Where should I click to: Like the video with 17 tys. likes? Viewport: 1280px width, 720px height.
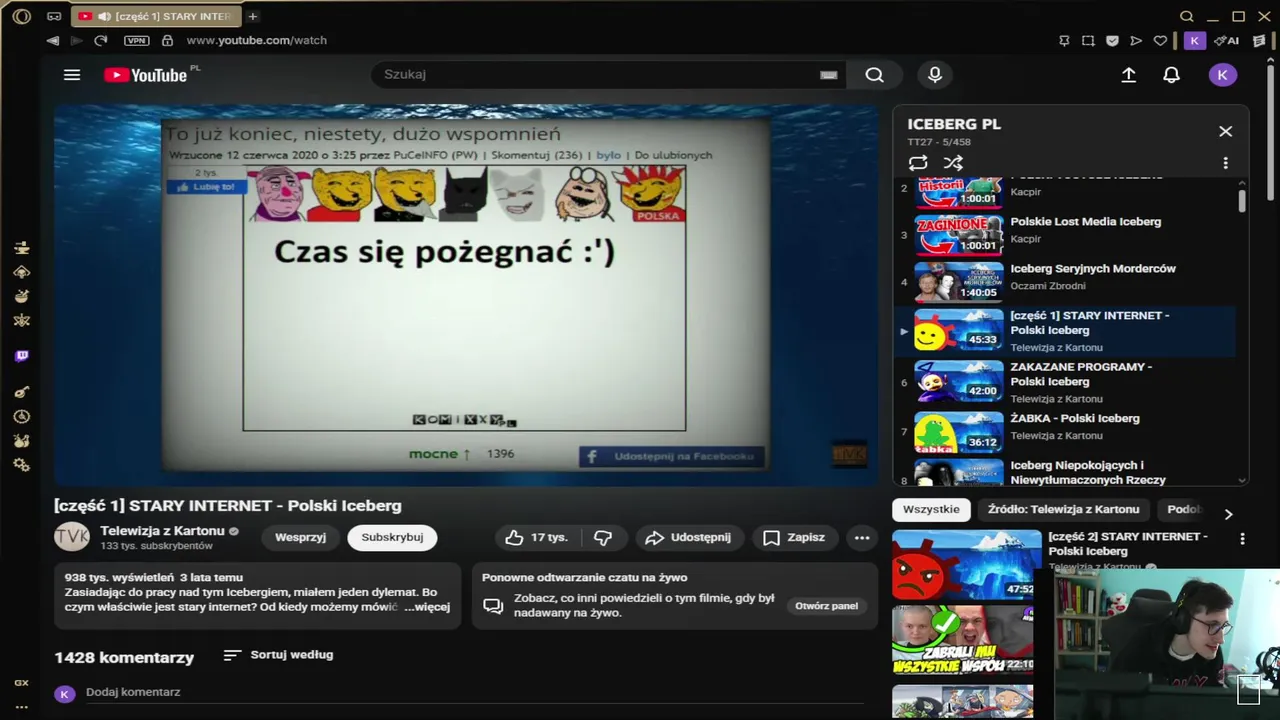(536, 538)
